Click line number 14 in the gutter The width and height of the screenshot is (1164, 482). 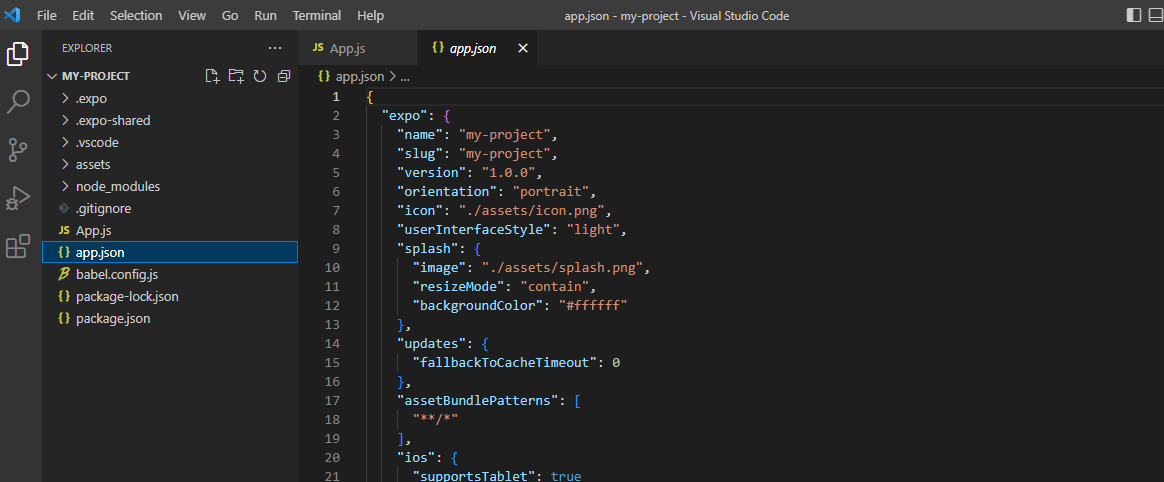coord(332,344)
